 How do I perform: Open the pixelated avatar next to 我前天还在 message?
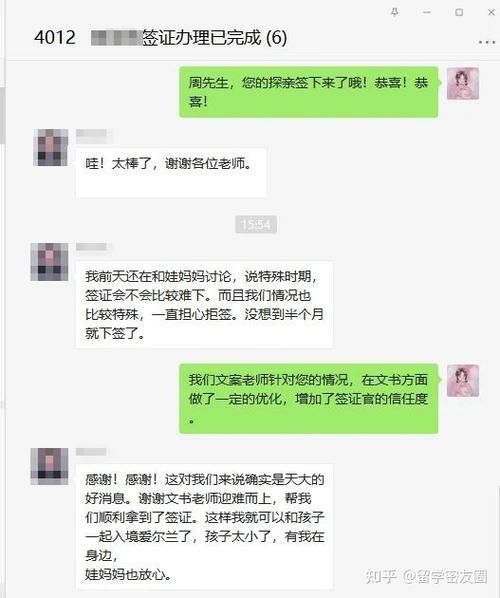pos(49,262)
